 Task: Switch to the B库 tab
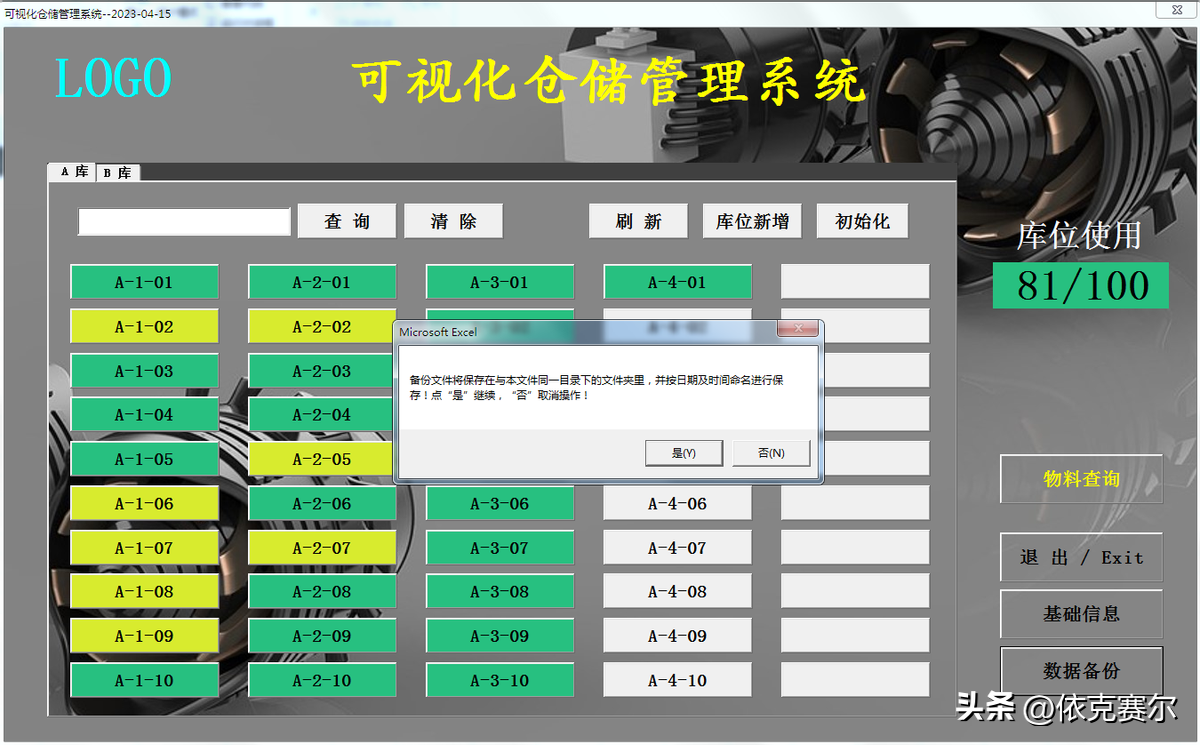pyautogui.click(x=118, y=173)
